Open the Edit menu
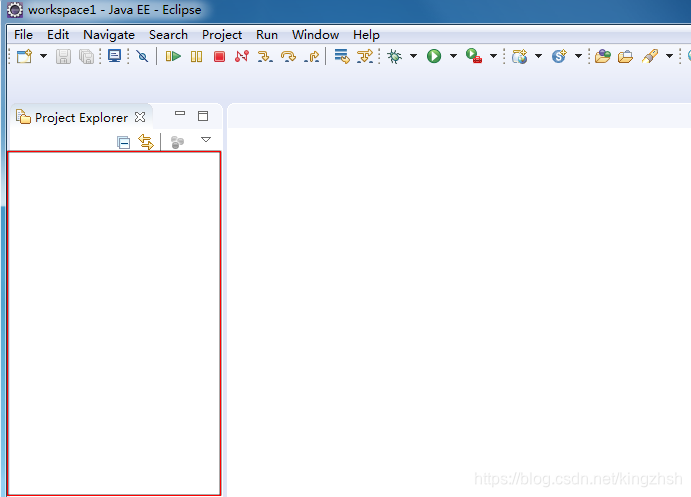Image resolution: width=691 pixels, height=497 pixels. pyautogui.click(x=58, y=35)
